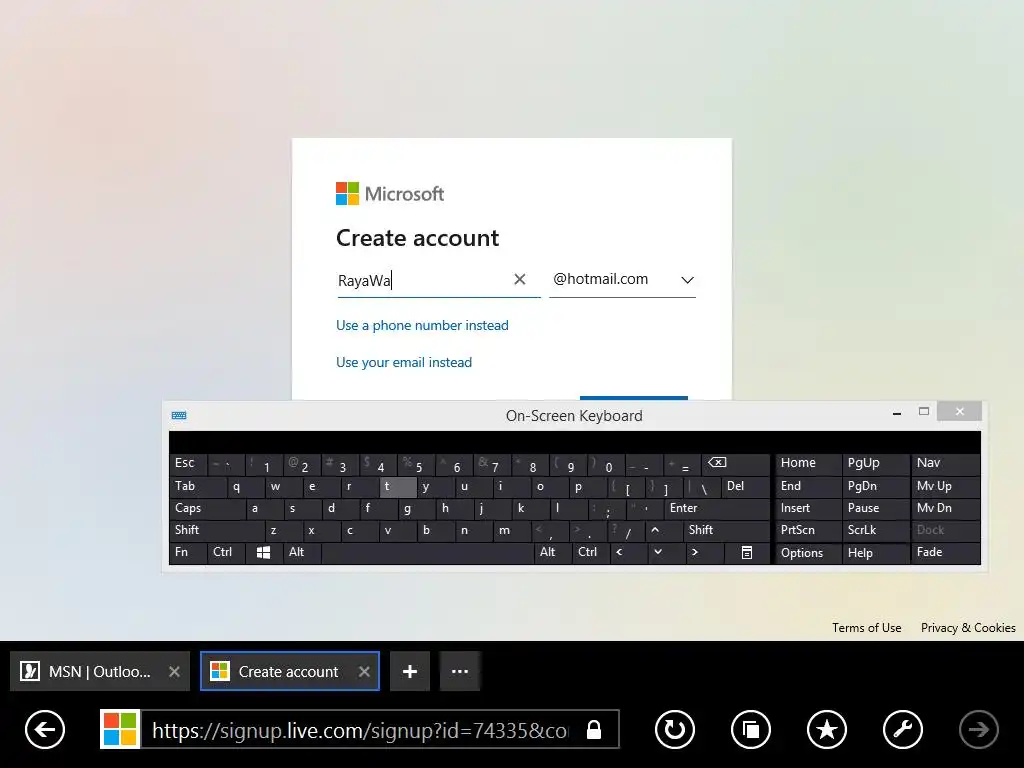Image resolution: width=1024 pixels, height=768 pixels.
Task: Click the Fade key on keyboard
Action: click(945, 552)
